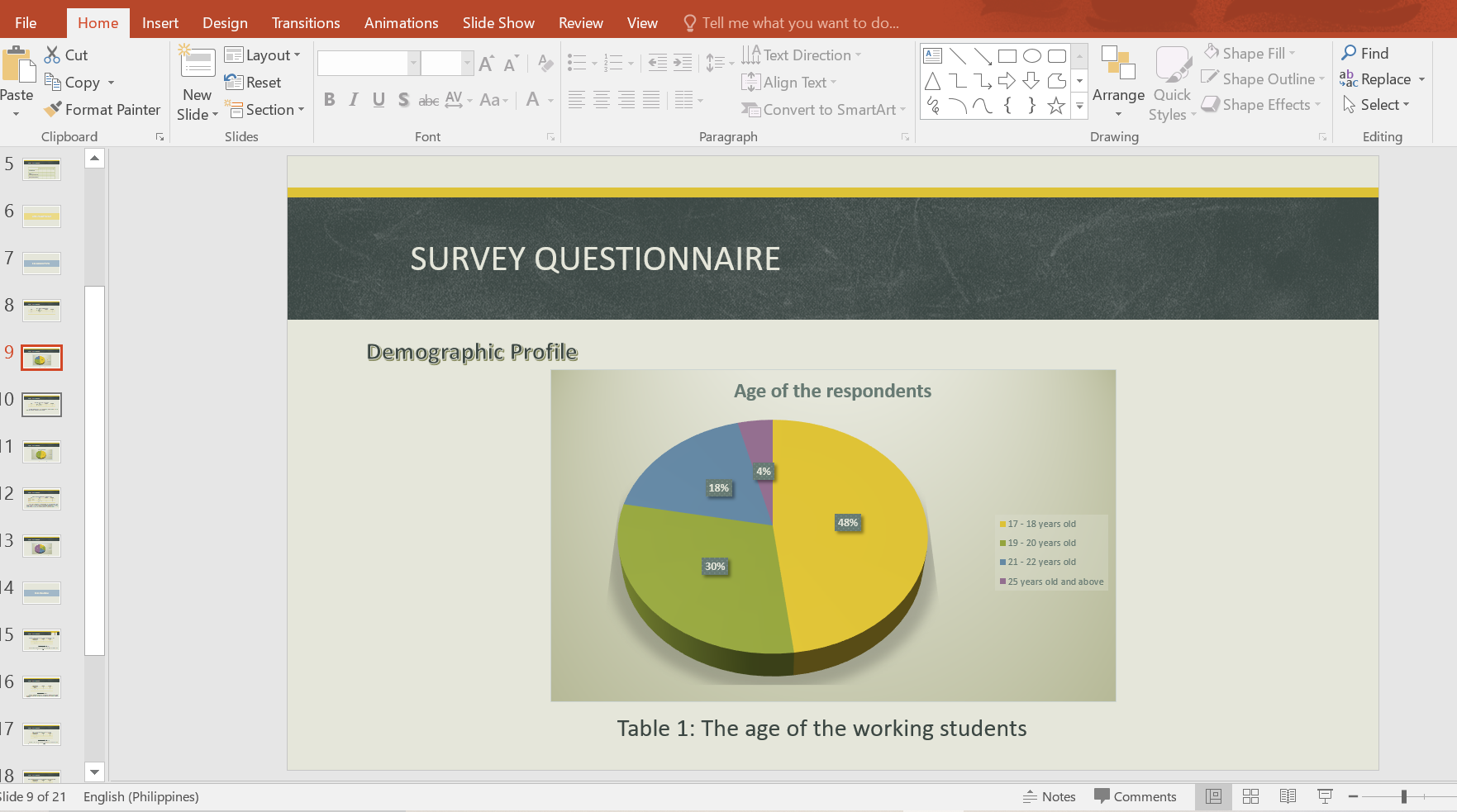Toggle Bold formatting
Image resolution: width=1457 pixels, height=812 pixels.
coord(329,100)
